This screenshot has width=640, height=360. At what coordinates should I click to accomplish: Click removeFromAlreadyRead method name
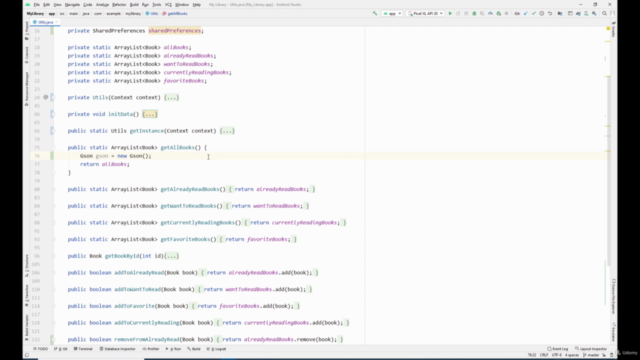tap(147, 340)
